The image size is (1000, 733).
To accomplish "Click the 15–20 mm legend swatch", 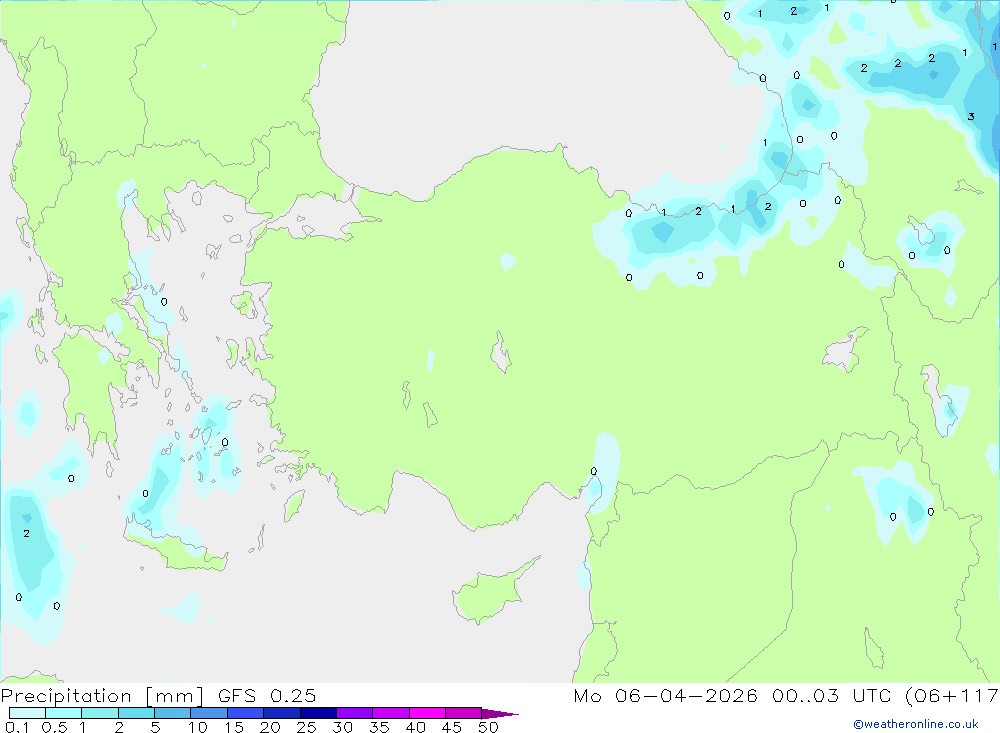I will [246, 713].
